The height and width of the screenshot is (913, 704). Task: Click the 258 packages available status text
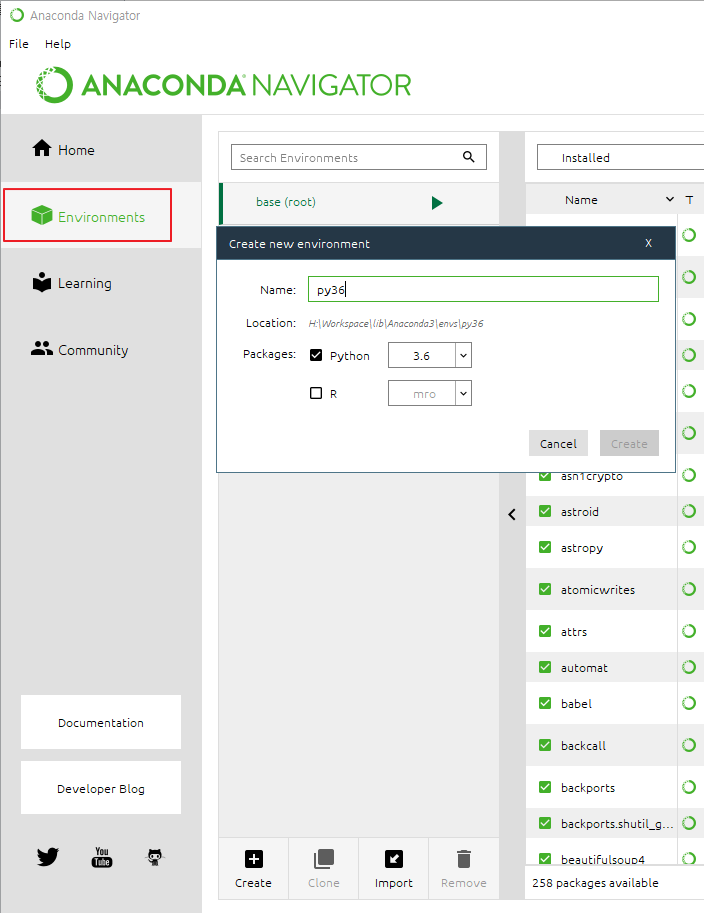[x=595, y=883]
